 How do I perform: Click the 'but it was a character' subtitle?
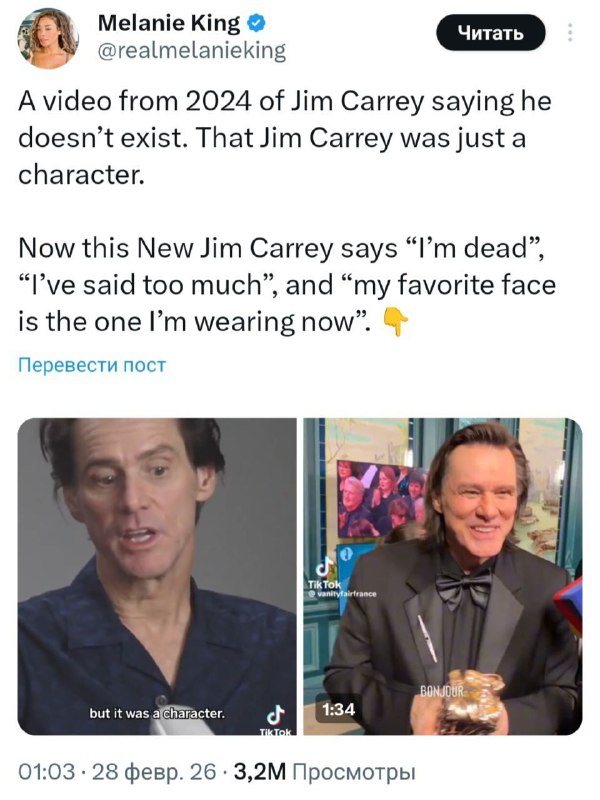coord(157,713)
